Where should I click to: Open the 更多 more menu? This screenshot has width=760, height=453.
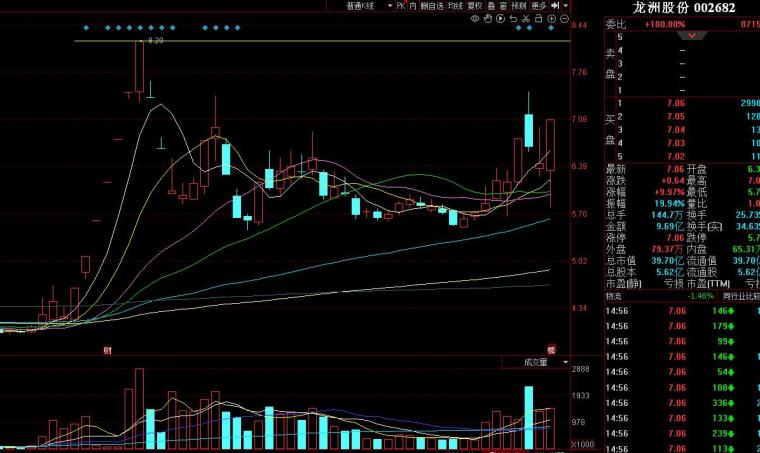coord(538,6)
